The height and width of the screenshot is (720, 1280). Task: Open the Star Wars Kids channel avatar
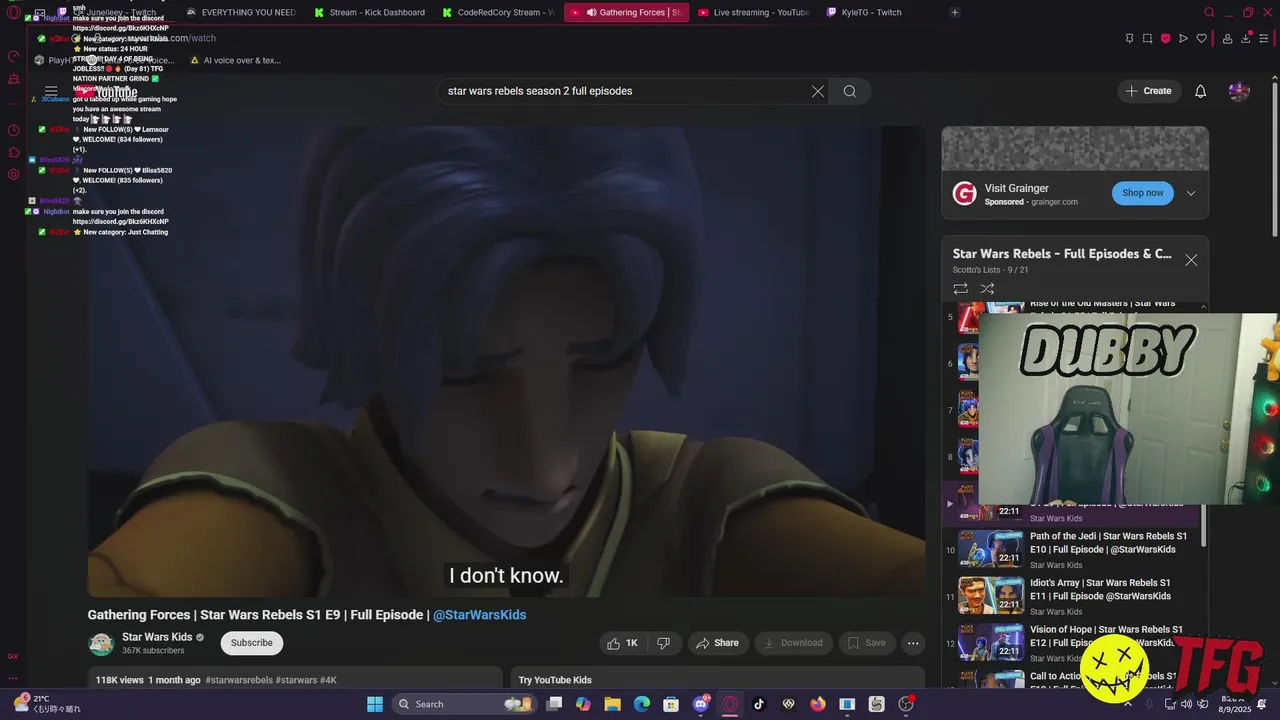pyautogui.click(x=101, y=644)
